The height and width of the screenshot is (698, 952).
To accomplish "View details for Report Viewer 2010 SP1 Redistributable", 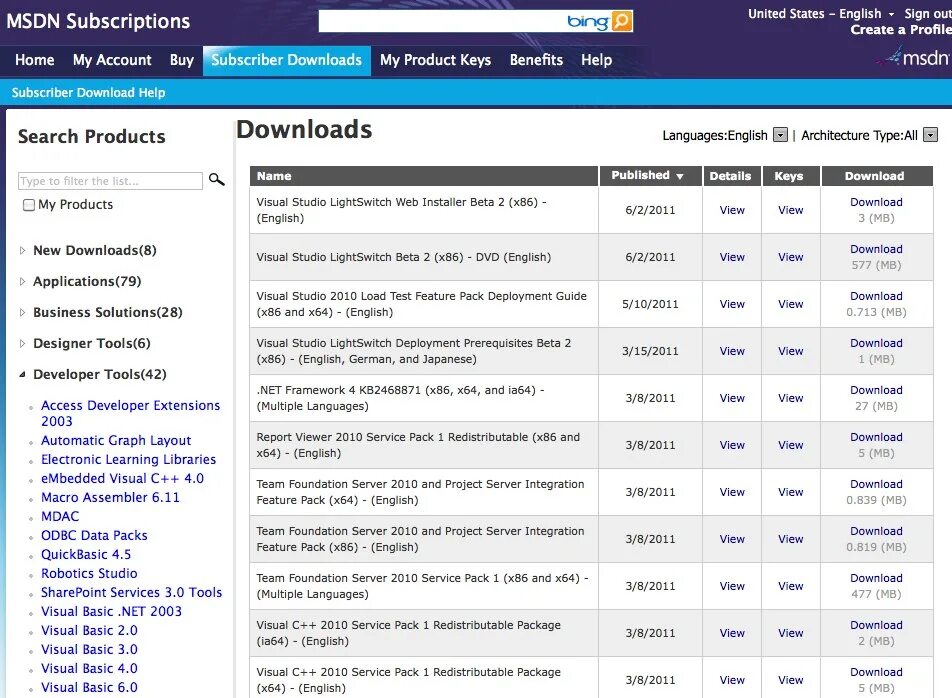I will [x=732, y=445].
